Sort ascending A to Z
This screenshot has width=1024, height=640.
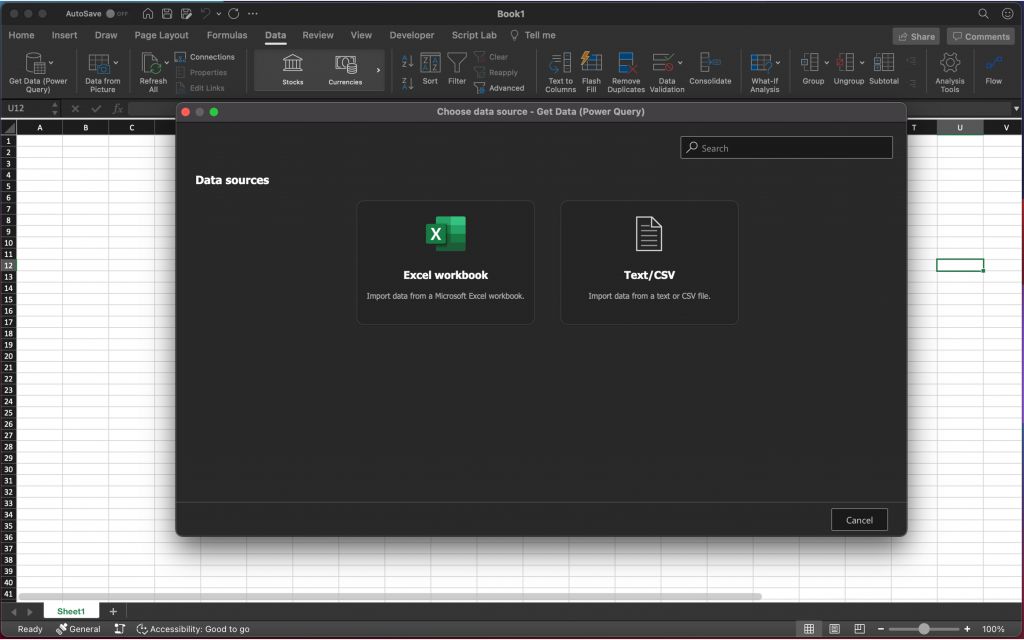(408, 61)
